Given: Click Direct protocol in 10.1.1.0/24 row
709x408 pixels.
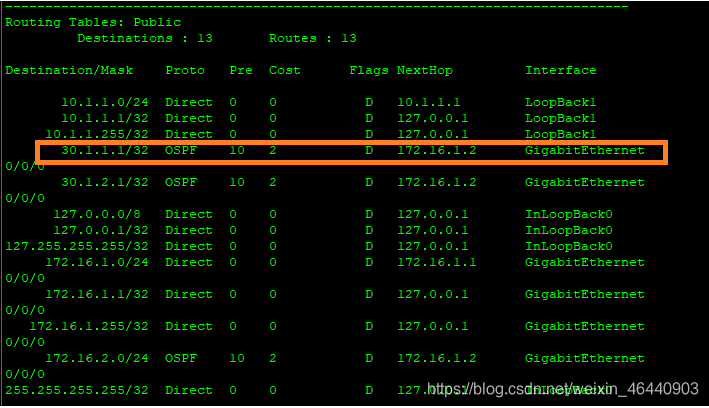Looking at the screenshot, I should pos(189,102).
